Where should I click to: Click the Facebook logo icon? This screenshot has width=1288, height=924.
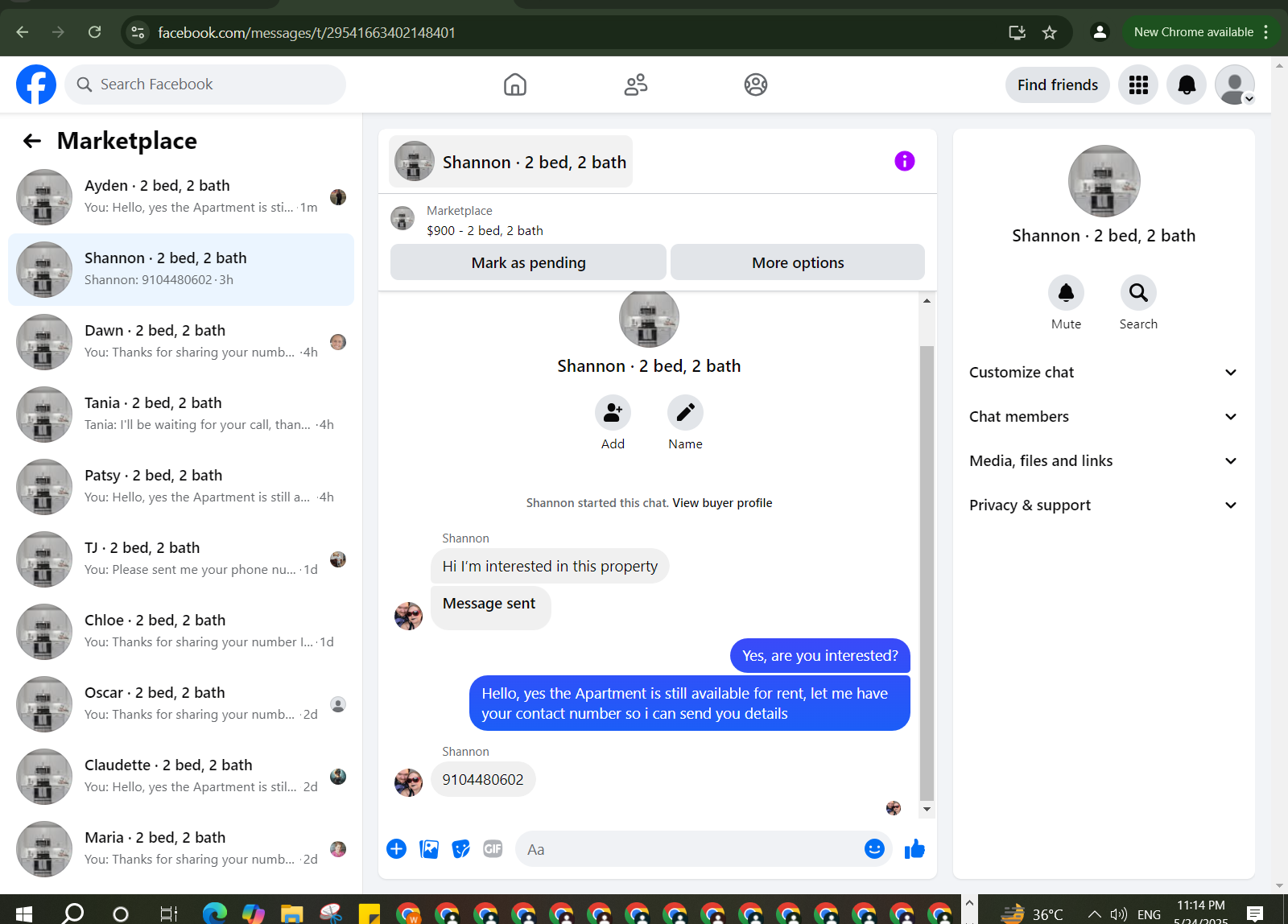[x=36, y=85]
